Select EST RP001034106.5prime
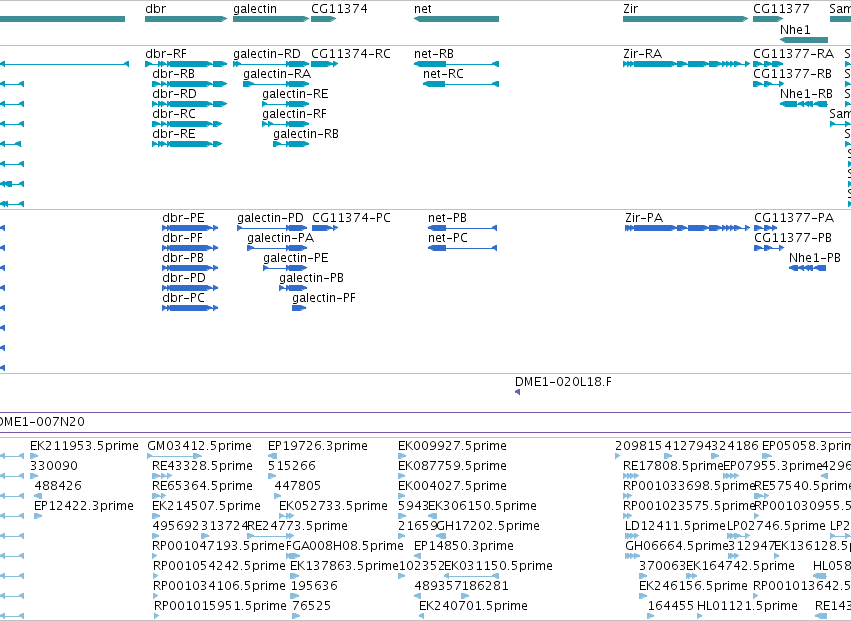 [x=157, y=596]
